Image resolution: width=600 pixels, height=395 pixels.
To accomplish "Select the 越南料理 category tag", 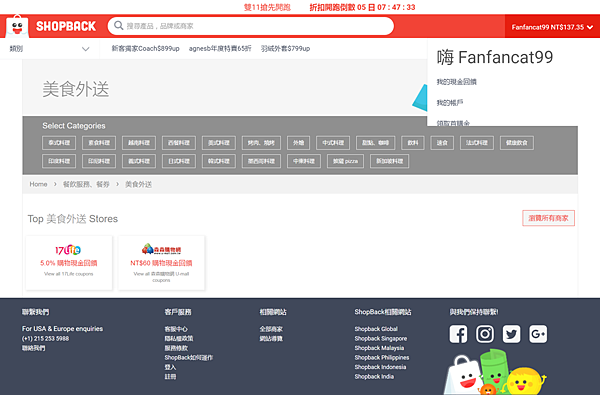I will pos(139,143).
